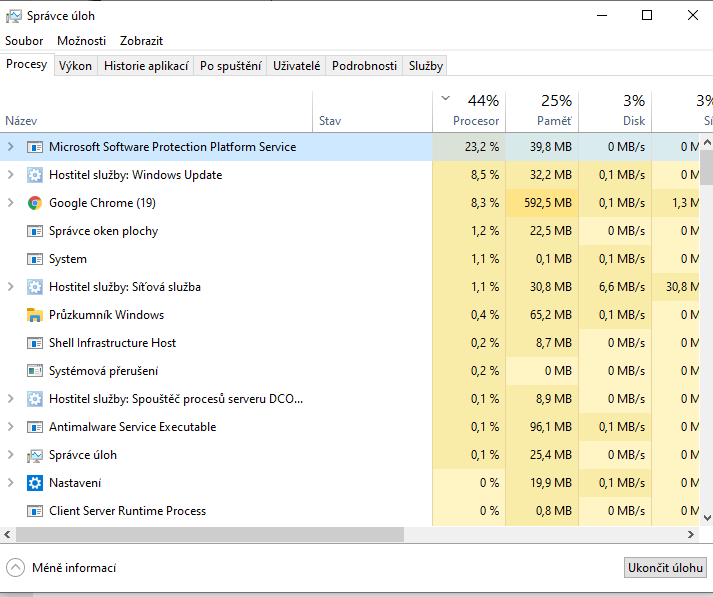Open the Možnosti menu
The width and height of the screenshot is (713, 597).
coord(81,41)
